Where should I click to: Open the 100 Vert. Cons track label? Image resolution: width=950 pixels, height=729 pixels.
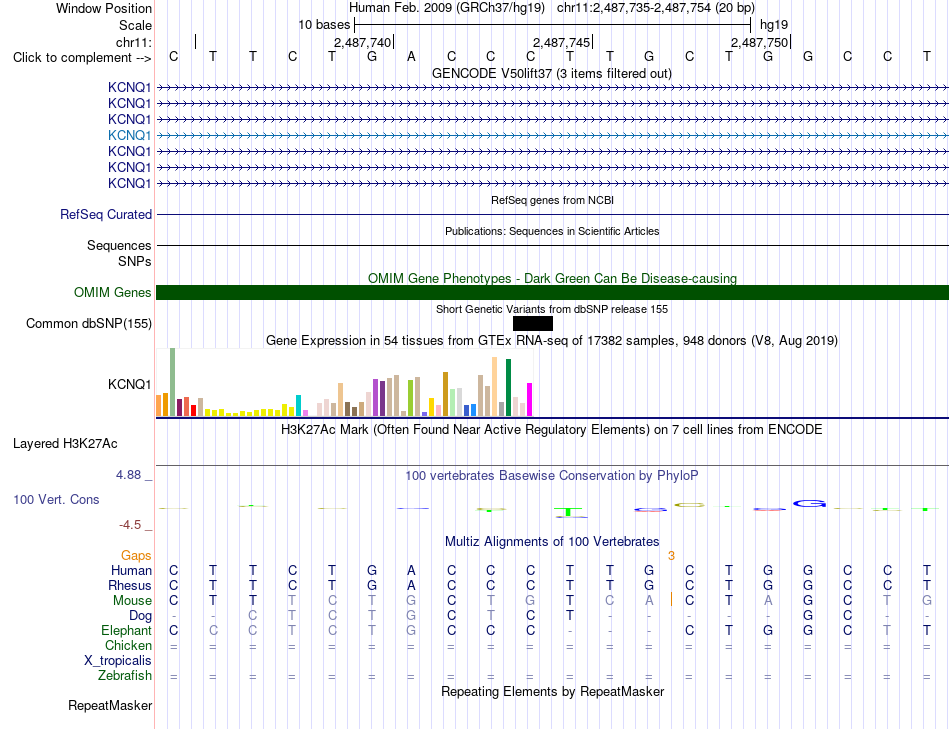(x=56, y=500)
